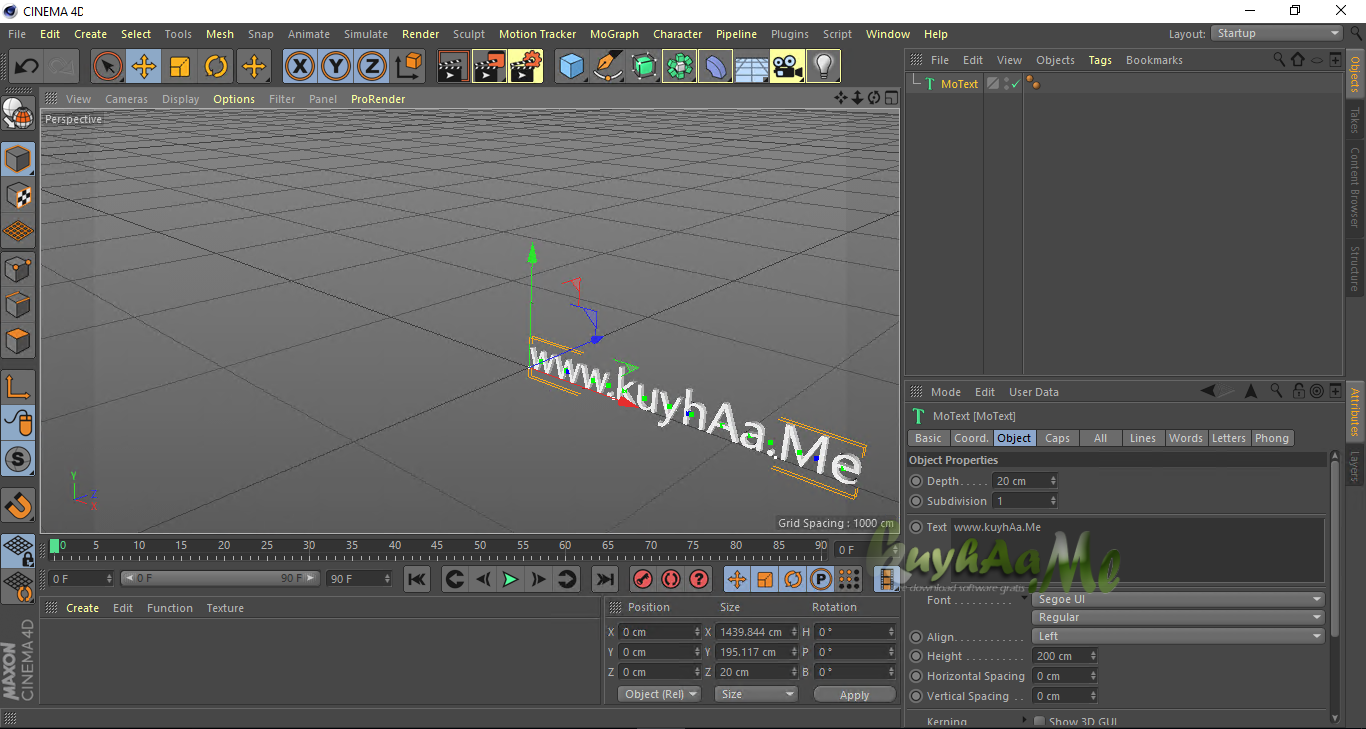Click Record Active Objects button

click(643, 579)
